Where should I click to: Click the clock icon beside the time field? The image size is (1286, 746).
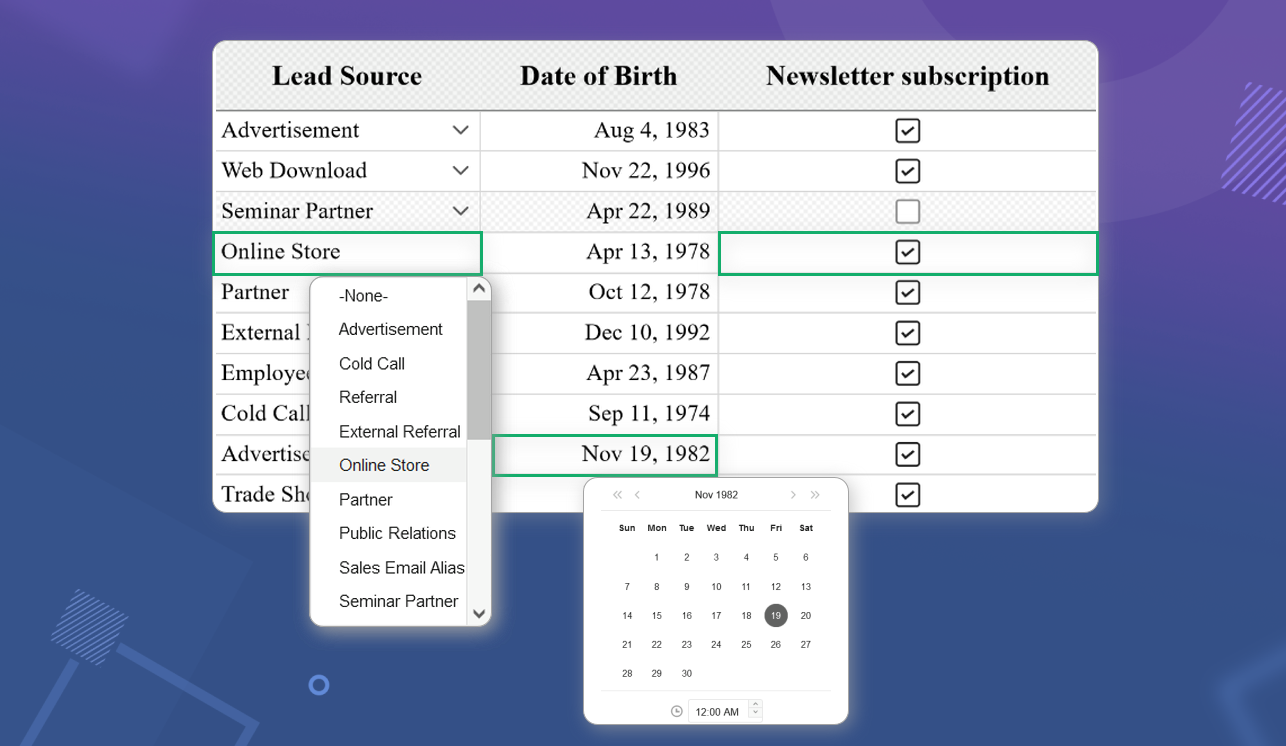[x=677, y=711]
